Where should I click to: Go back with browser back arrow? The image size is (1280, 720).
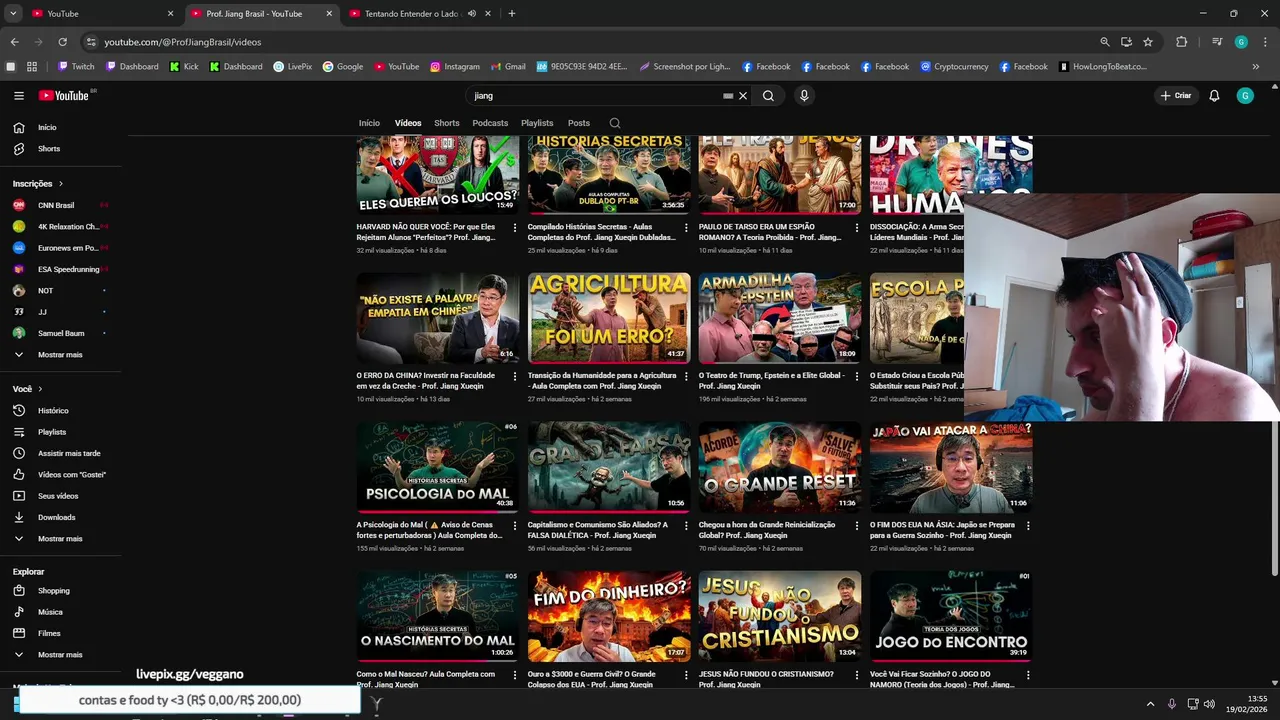point(14,42)
